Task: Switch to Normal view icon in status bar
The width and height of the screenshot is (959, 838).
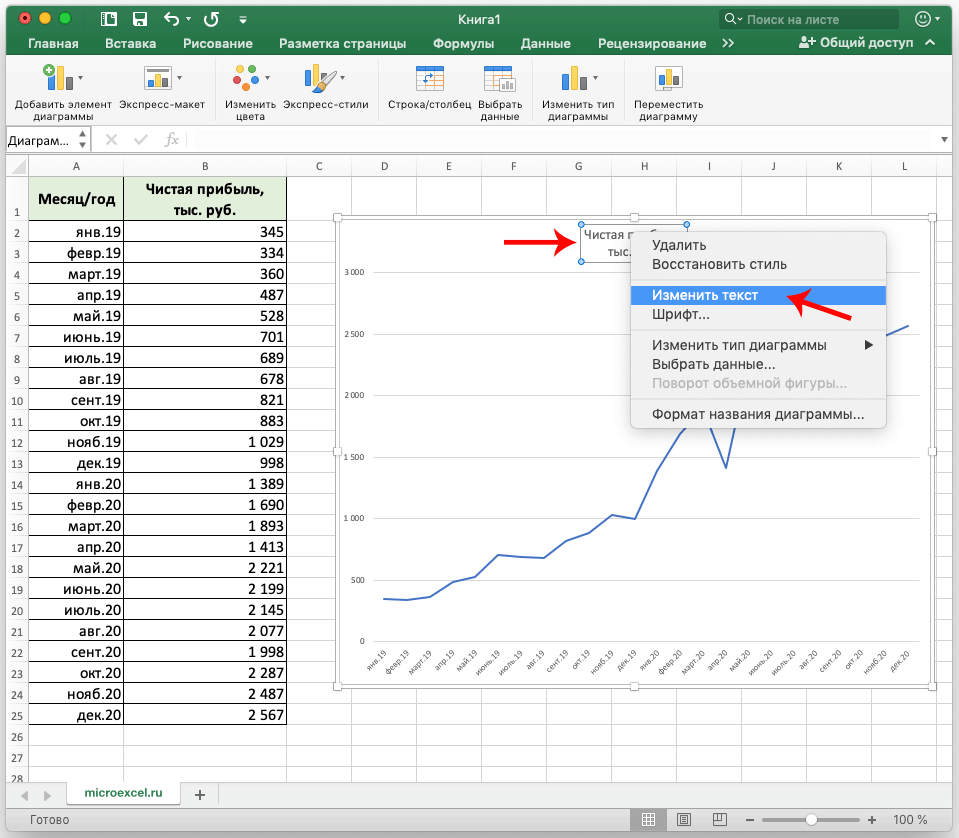Action: pyautogui.click(x=648, y=819)
